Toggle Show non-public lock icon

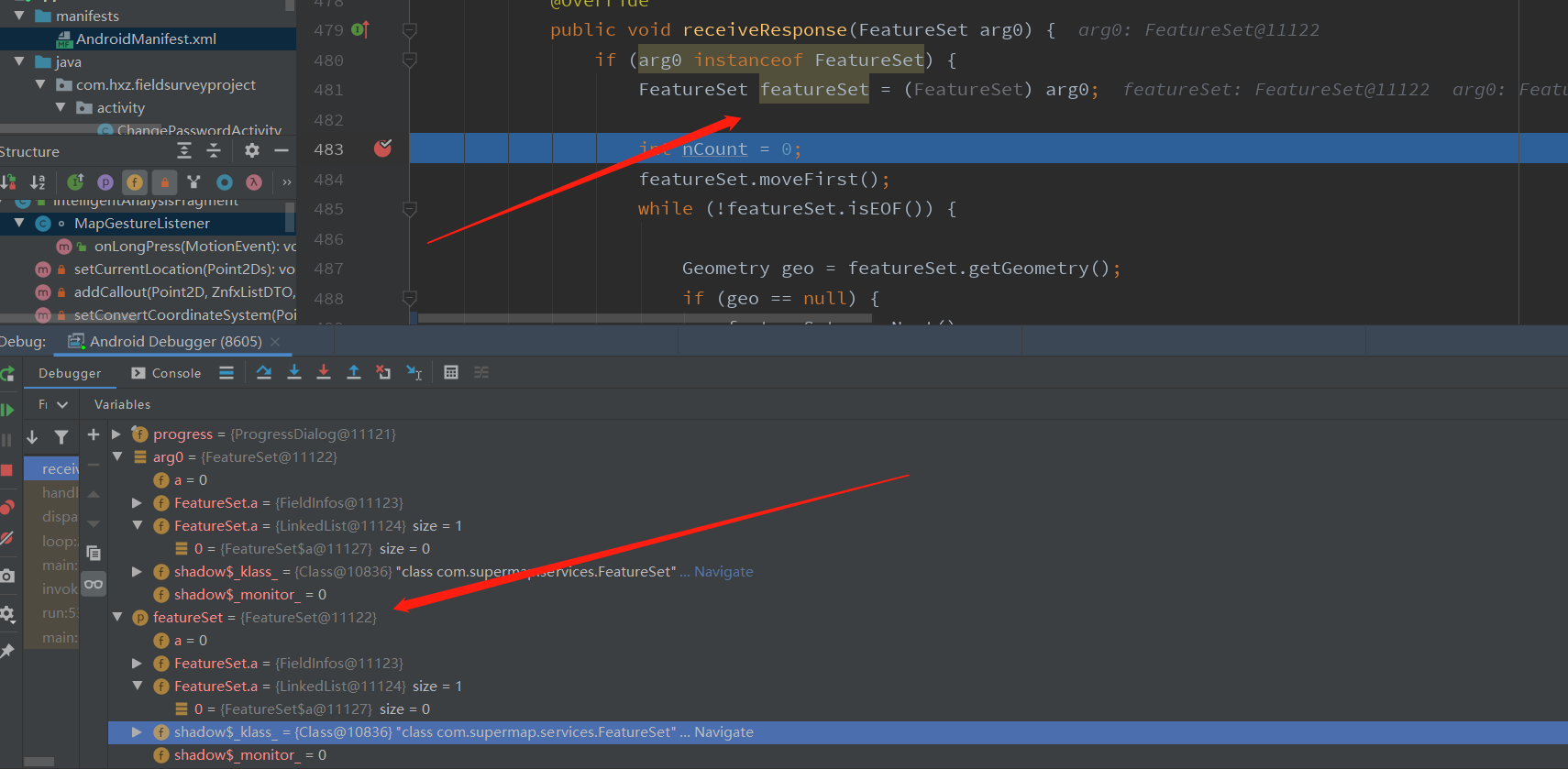click(164, 182)
